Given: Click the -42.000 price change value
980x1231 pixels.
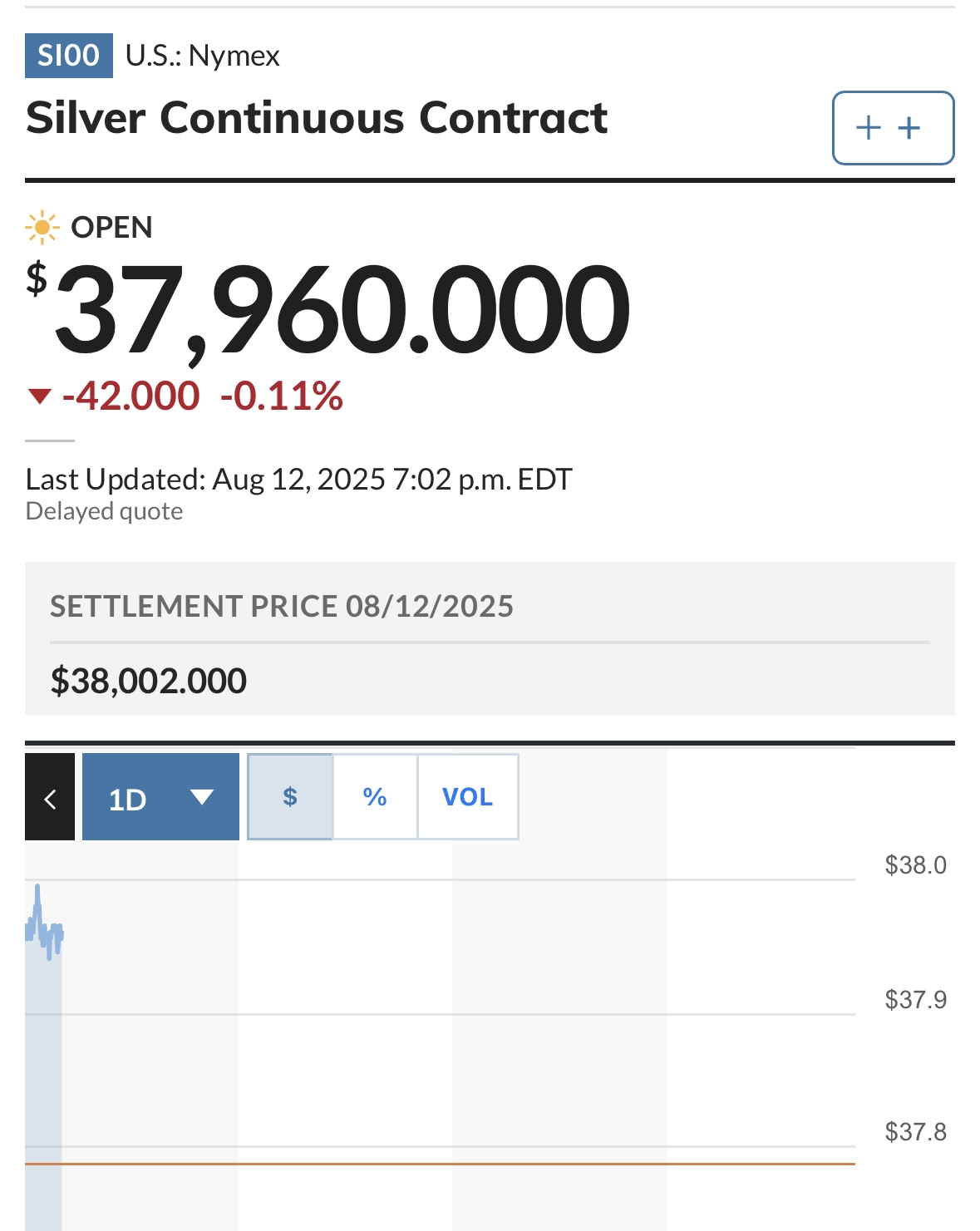Looking at the screenshot, I should pos(131,396).
